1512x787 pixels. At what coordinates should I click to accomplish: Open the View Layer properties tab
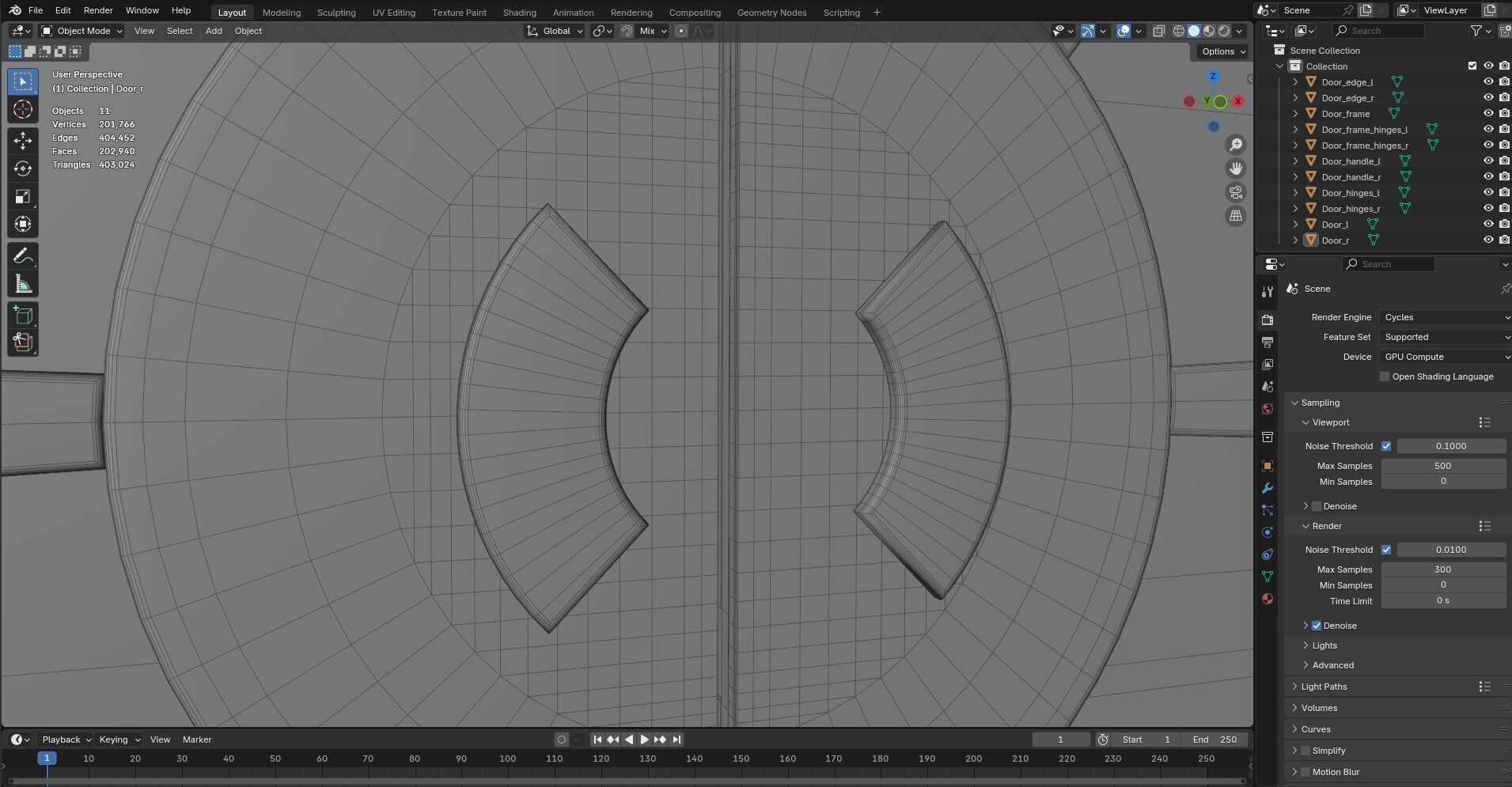point(1268,364)
